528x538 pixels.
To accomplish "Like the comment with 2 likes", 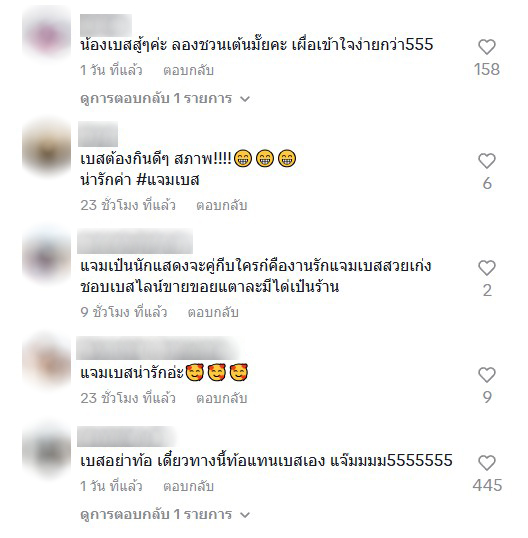I will click(486, 268).
